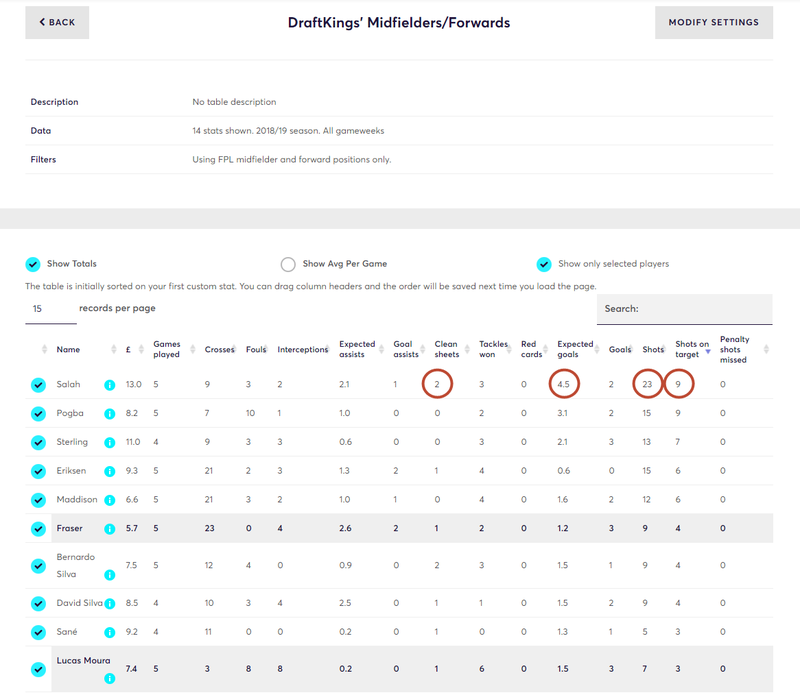Open the records per page selector
The height and width of the screenshot is (695, 800).
pyautogui.click(x=51, y=309)
